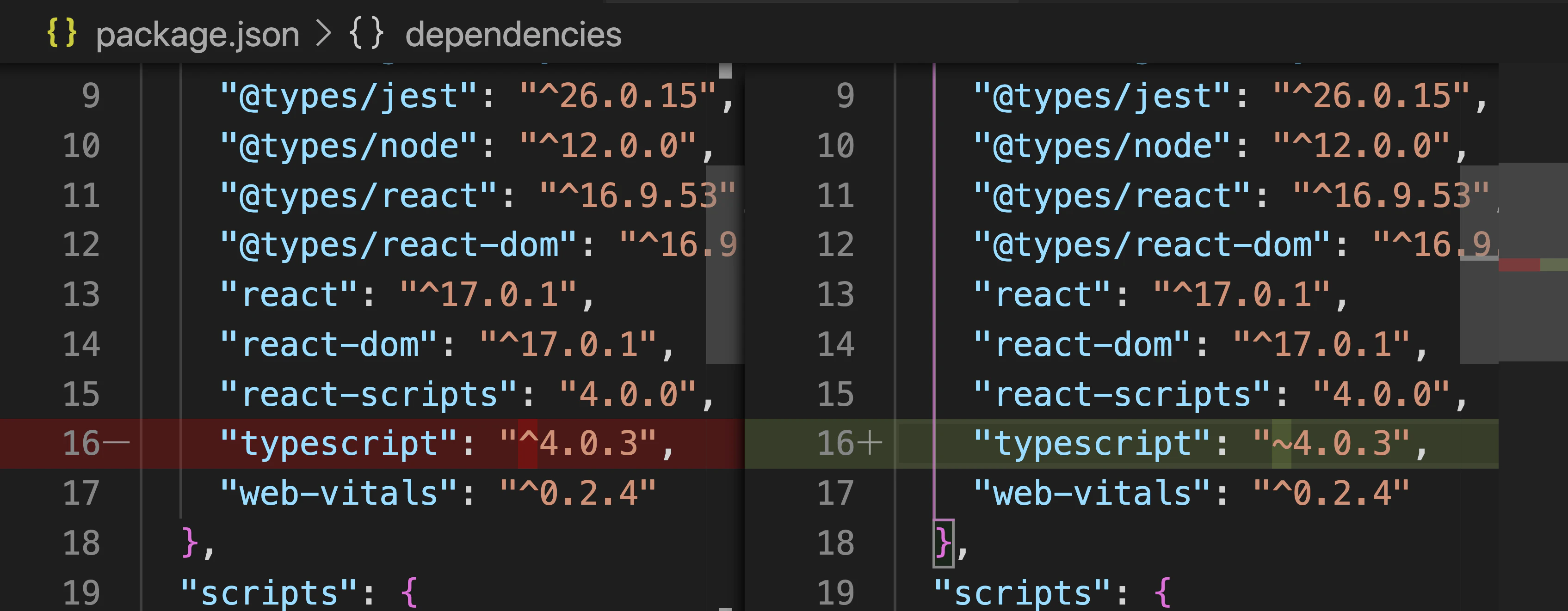1568x611 pixels.
Task: Click line number 16 in left pane
Action: click(81, 443)
